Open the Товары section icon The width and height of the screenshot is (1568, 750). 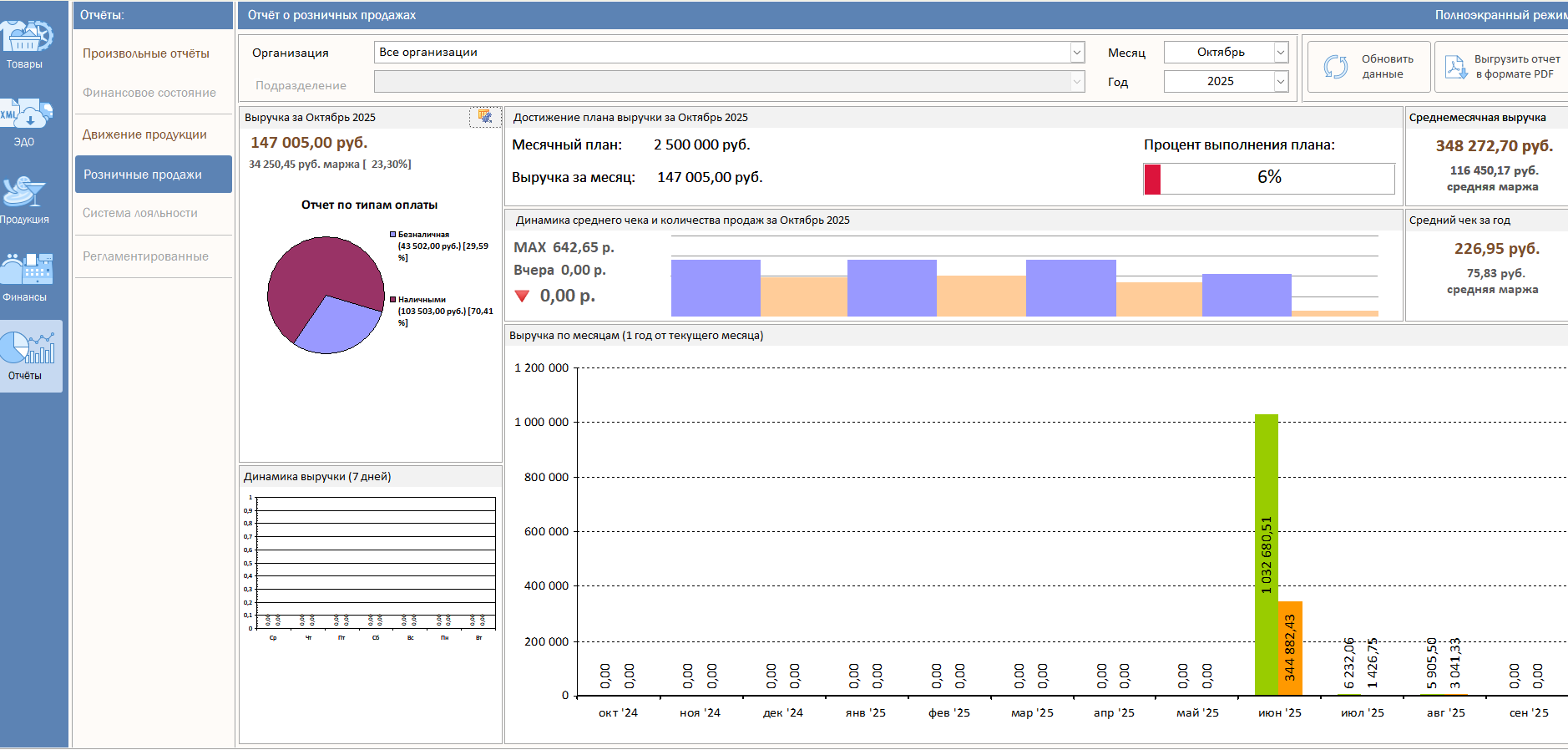pyautogui.click(x=25, y=37)
